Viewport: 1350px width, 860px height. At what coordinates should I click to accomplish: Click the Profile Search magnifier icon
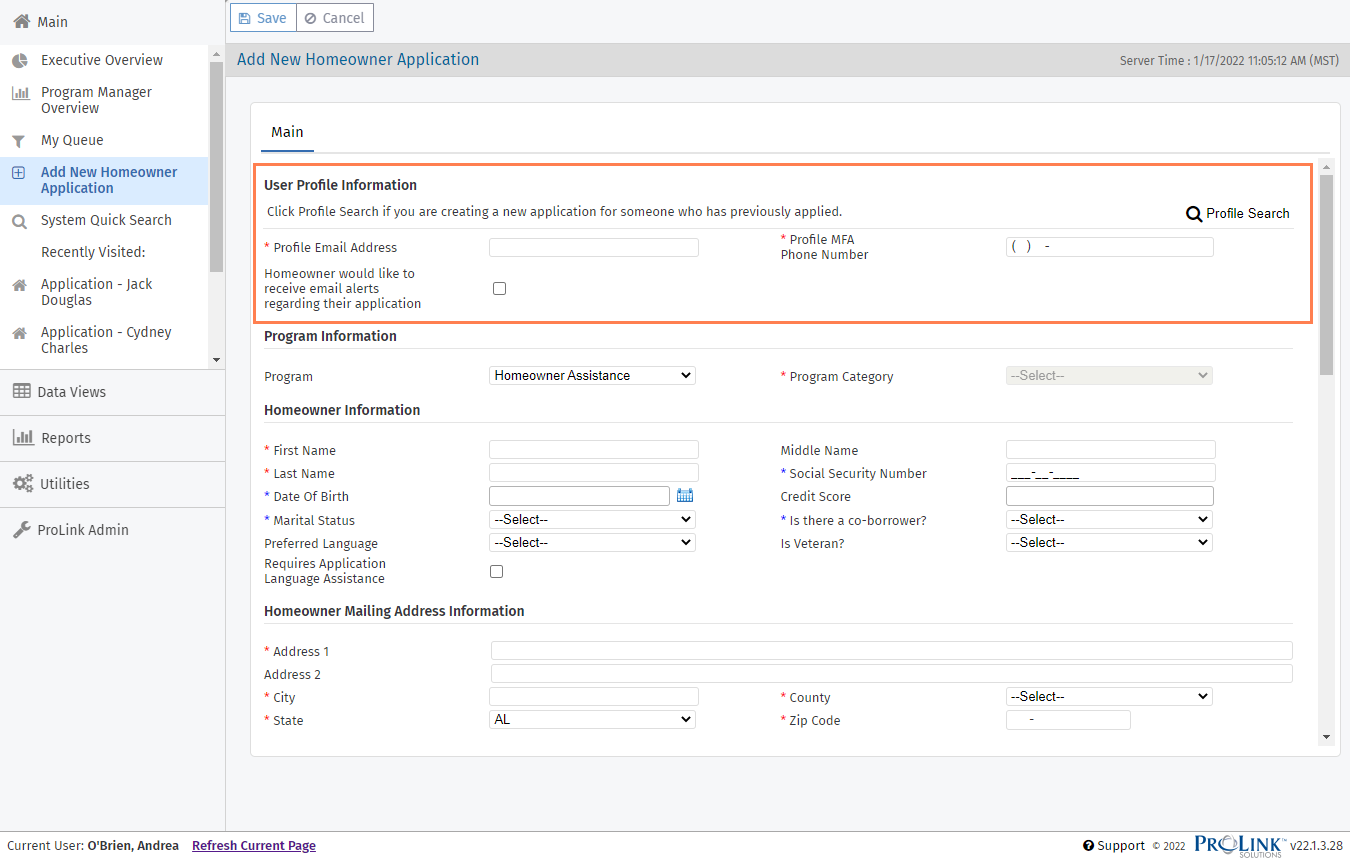click(1193, 214)
